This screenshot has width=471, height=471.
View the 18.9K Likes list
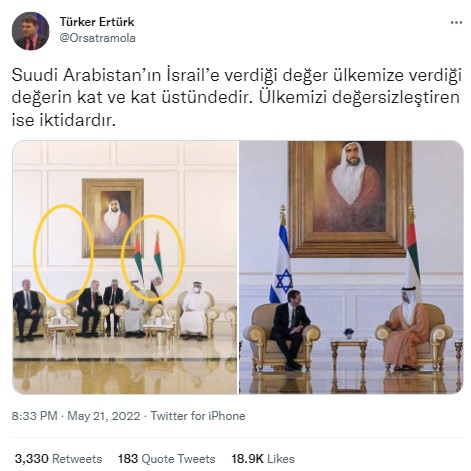[263, 459]
